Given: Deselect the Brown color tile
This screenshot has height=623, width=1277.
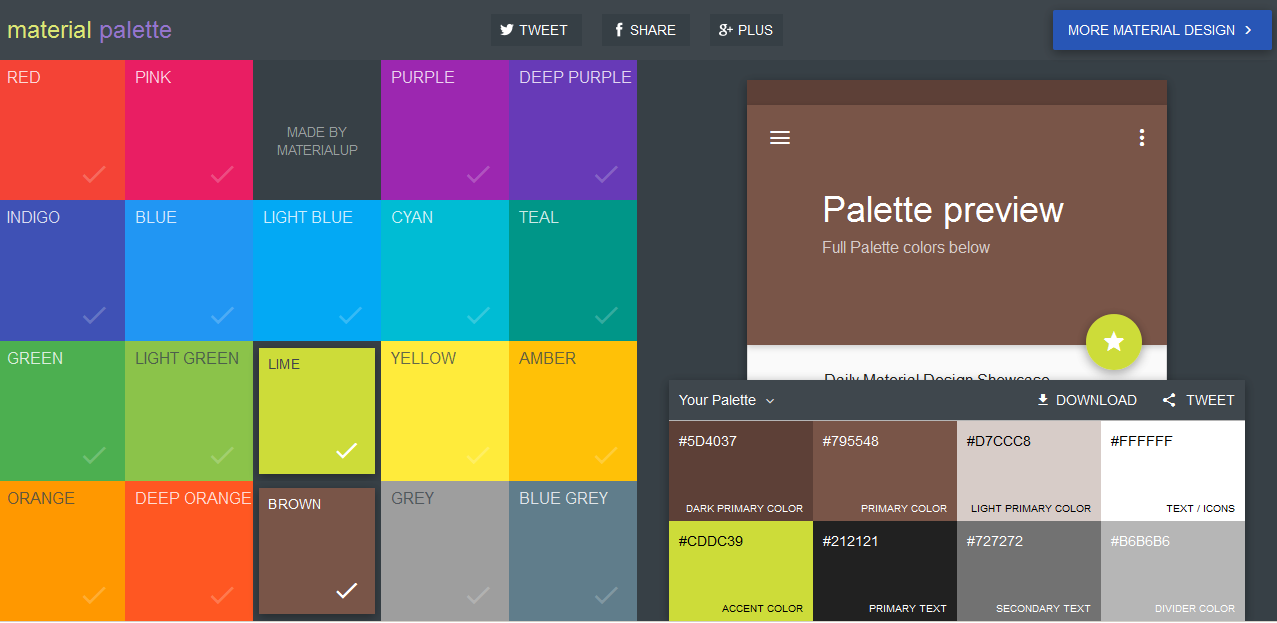Looking at the screenshot, I should pyautogui.click(x=316, y=550).
